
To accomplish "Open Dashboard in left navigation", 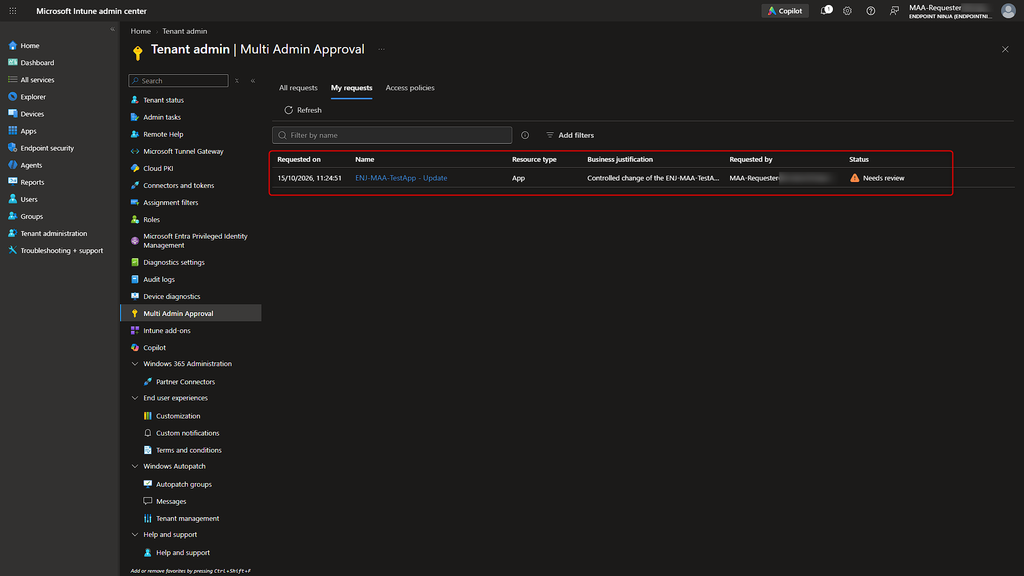I will click(37, 63).
